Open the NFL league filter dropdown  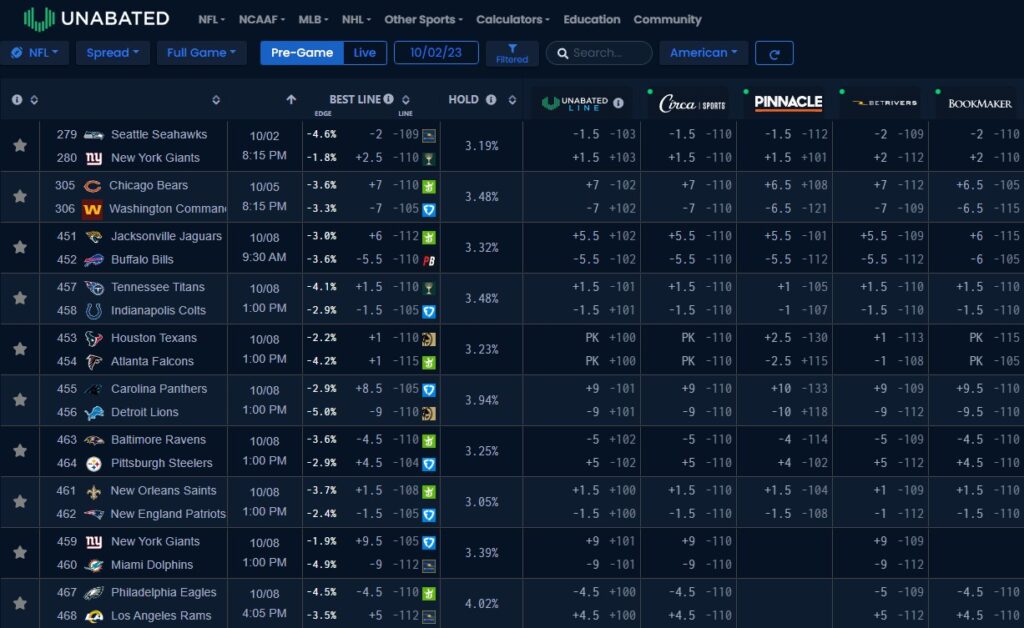click(35, 53)
